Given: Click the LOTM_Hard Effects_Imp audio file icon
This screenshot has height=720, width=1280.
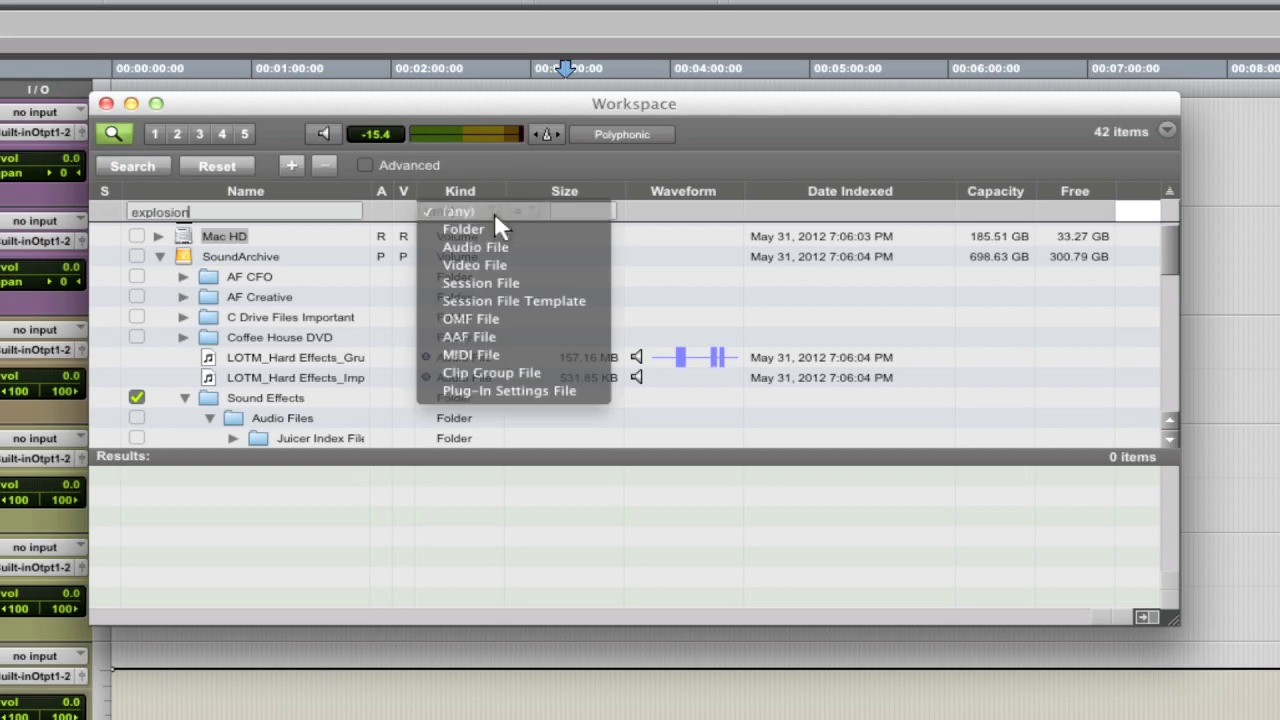Looking at the screenshot, I should [x=208, y=378].
